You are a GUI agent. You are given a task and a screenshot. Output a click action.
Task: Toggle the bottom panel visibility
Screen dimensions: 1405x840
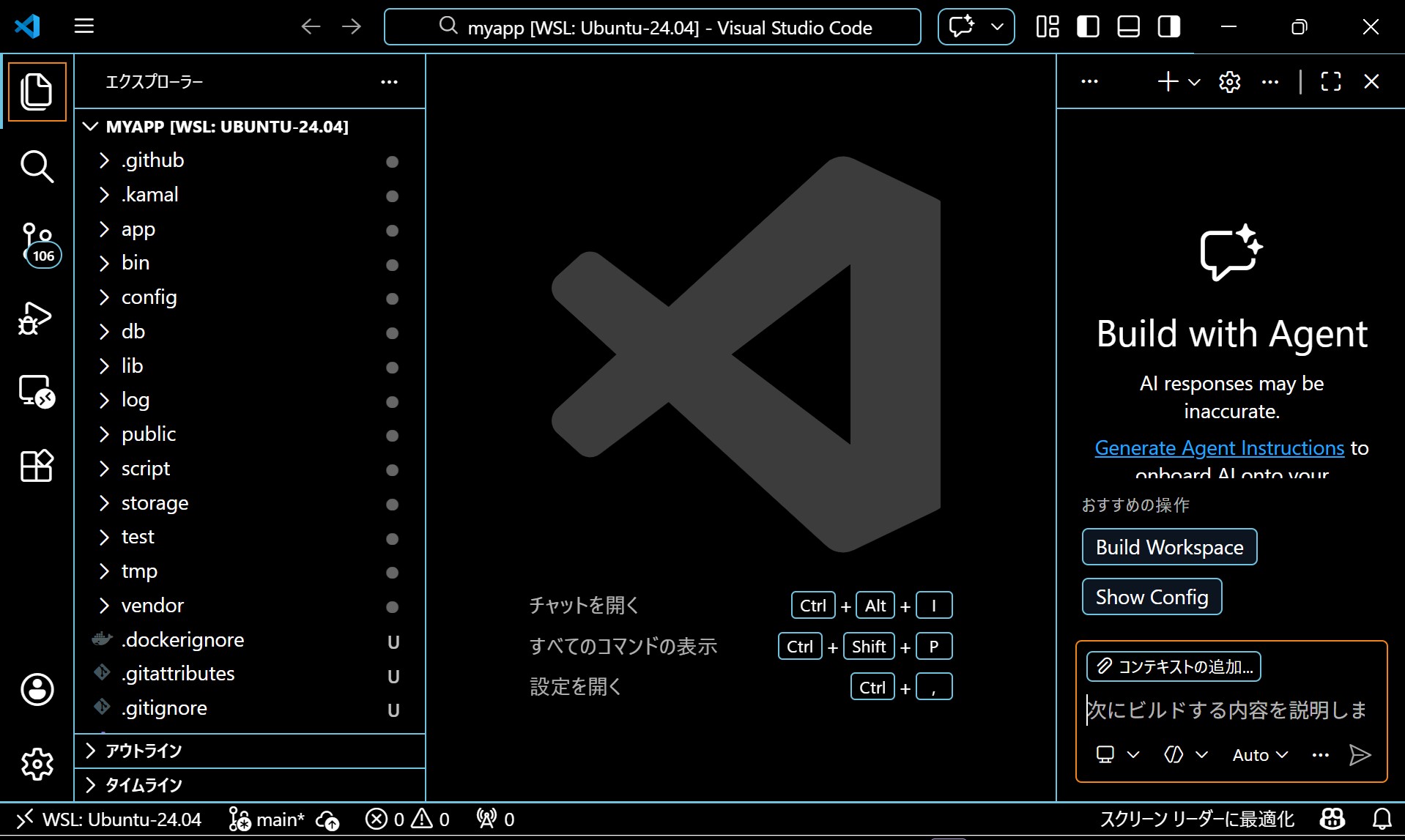pos(1128,27)
